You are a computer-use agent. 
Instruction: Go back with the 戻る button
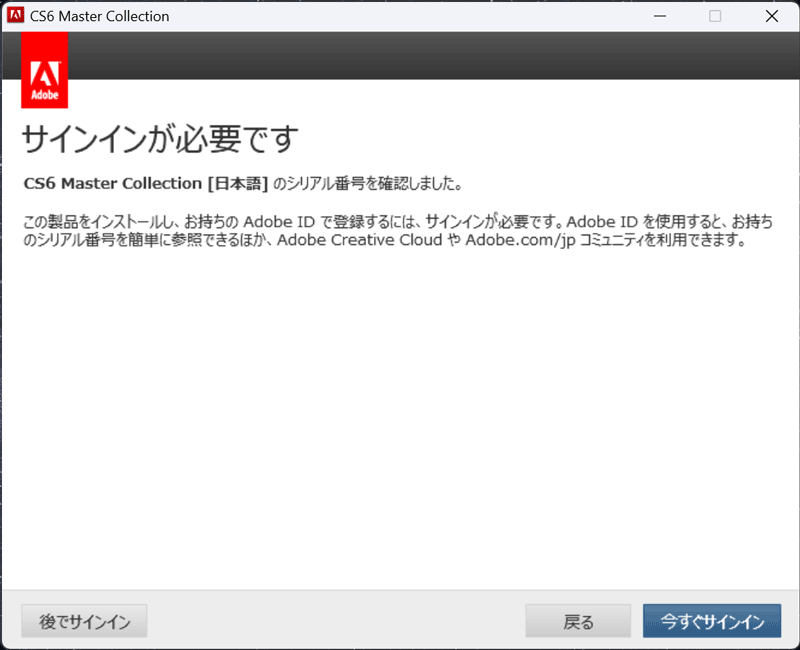[x=578, y=621]
